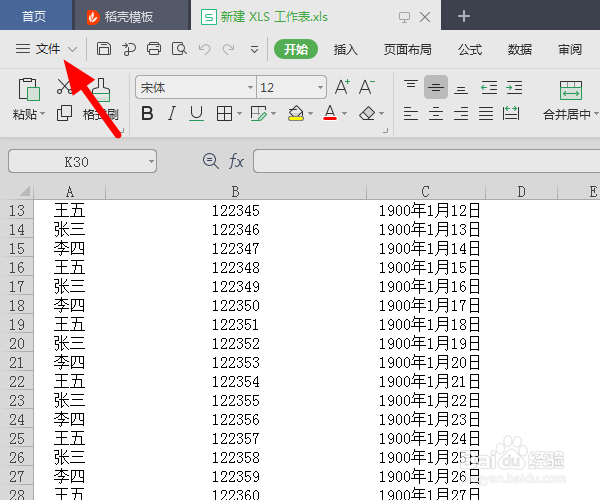The width and height of the screenshot is (600, 500).
Task: Increase indent icon
Action: 514,88
